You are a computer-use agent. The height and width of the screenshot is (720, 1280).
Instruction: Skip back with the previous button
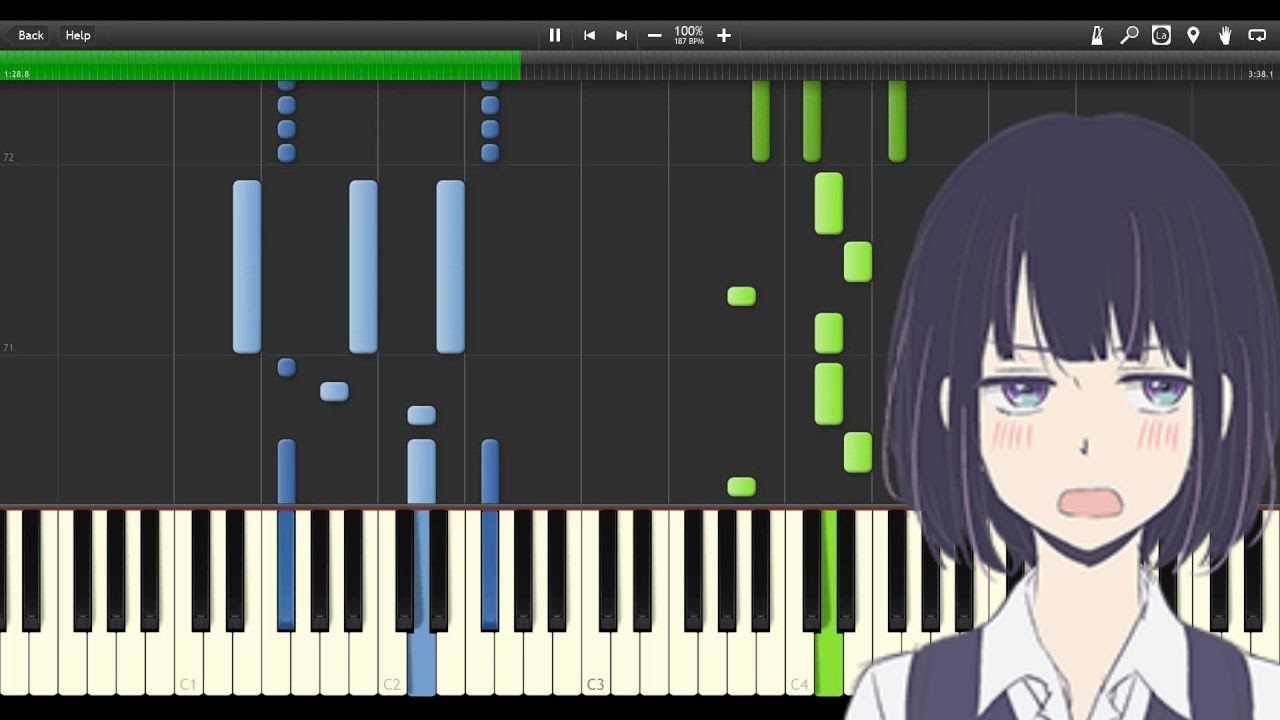pos(589,35)
